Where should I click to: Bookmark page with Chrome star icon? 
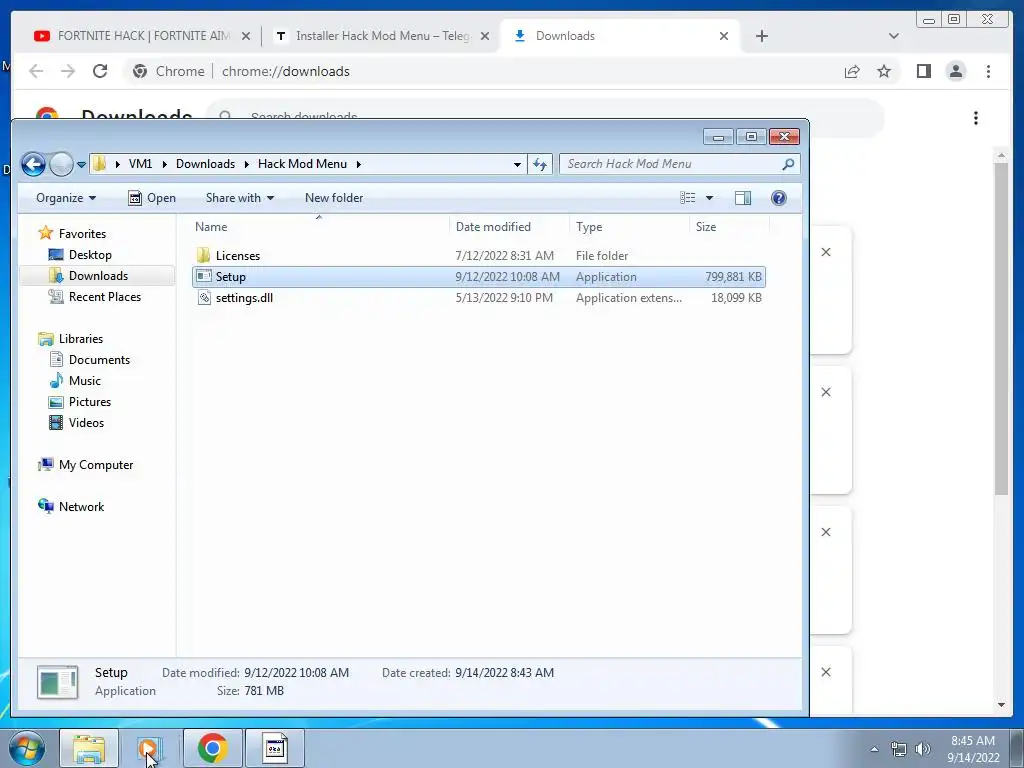[884, 71]
